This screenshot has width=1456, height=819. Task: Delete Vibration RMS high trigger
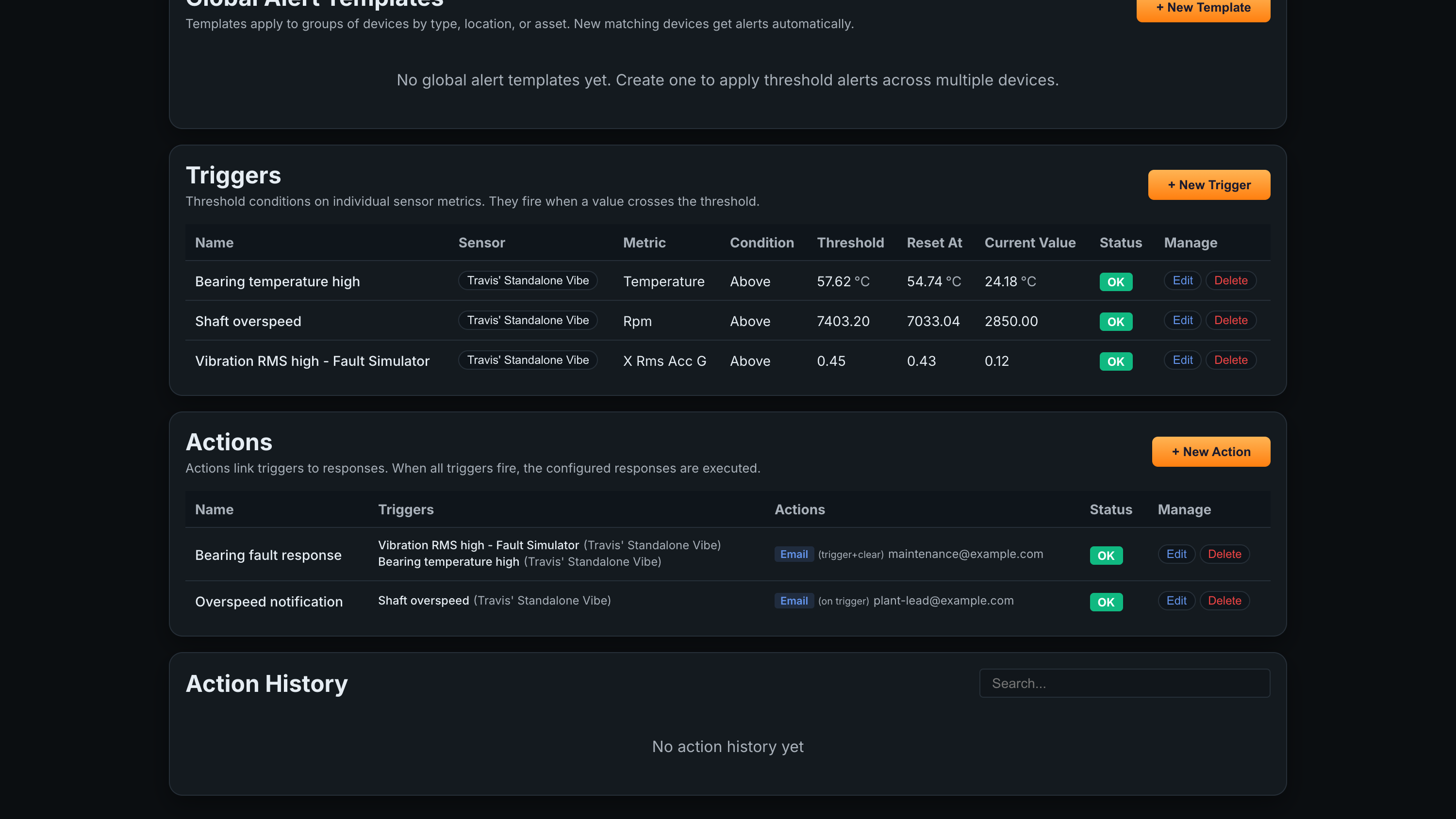click(x=1230, y=360)
